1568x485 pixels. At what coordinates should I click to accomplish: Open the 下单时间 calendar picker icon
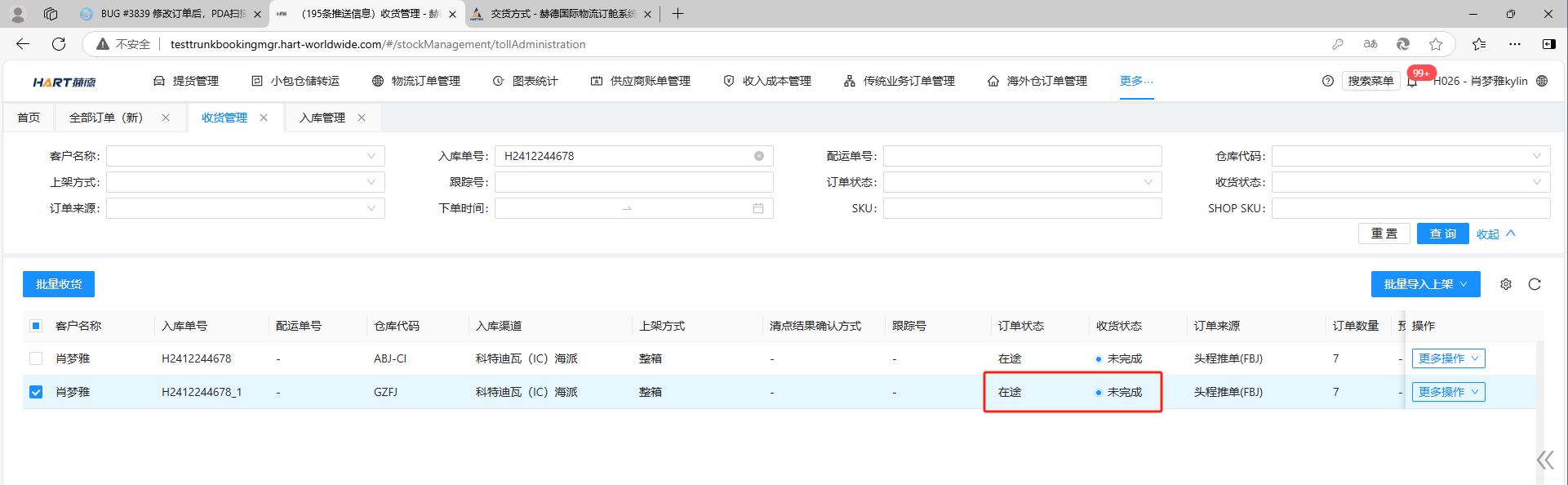(x=758, y=208)
